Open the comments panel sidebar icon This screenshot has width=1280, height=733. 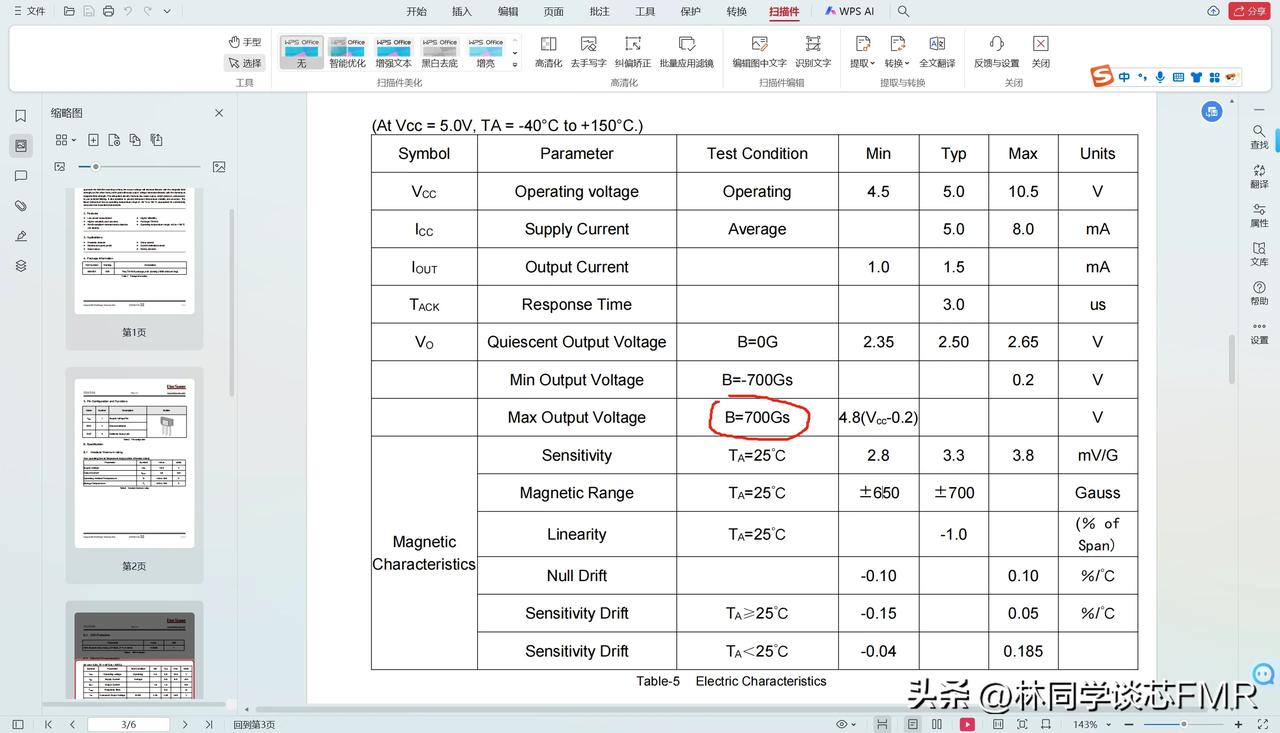pos(21,176)
